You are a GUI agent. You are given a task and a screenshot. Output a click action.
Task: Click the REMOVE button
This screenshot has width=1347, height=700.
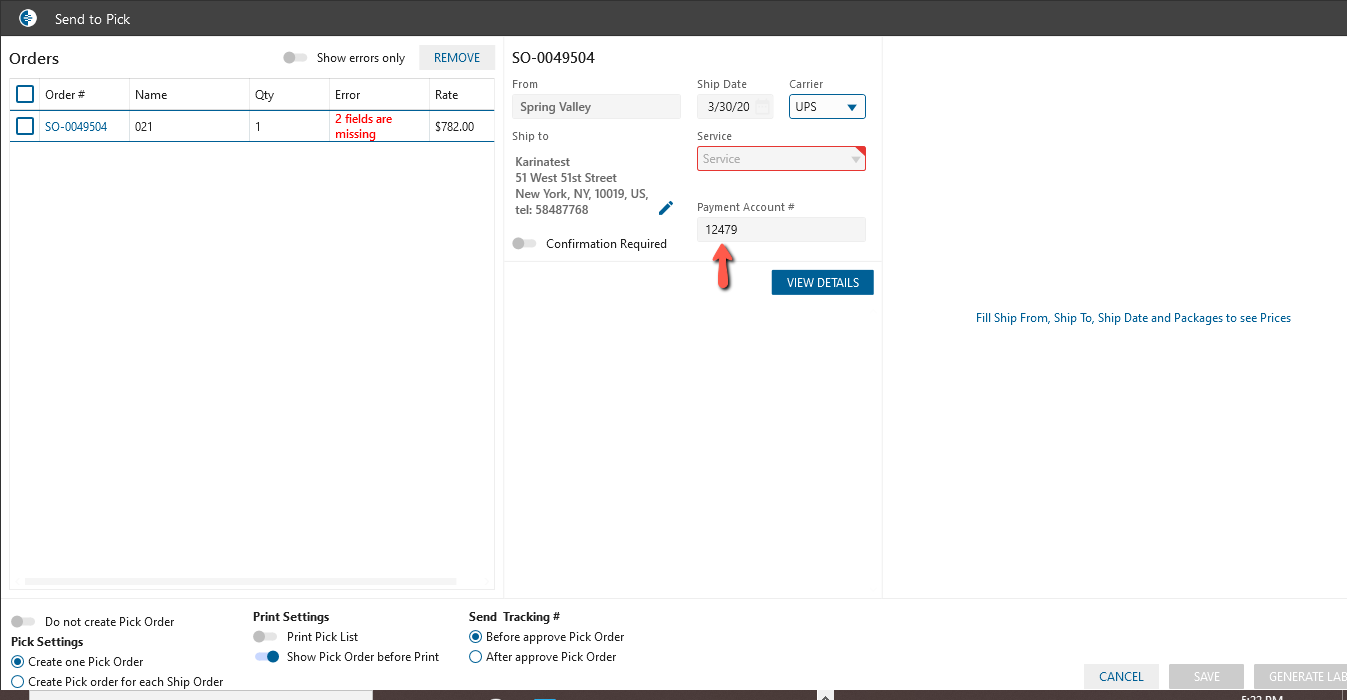pyautogui.click(x=457, y=58)
